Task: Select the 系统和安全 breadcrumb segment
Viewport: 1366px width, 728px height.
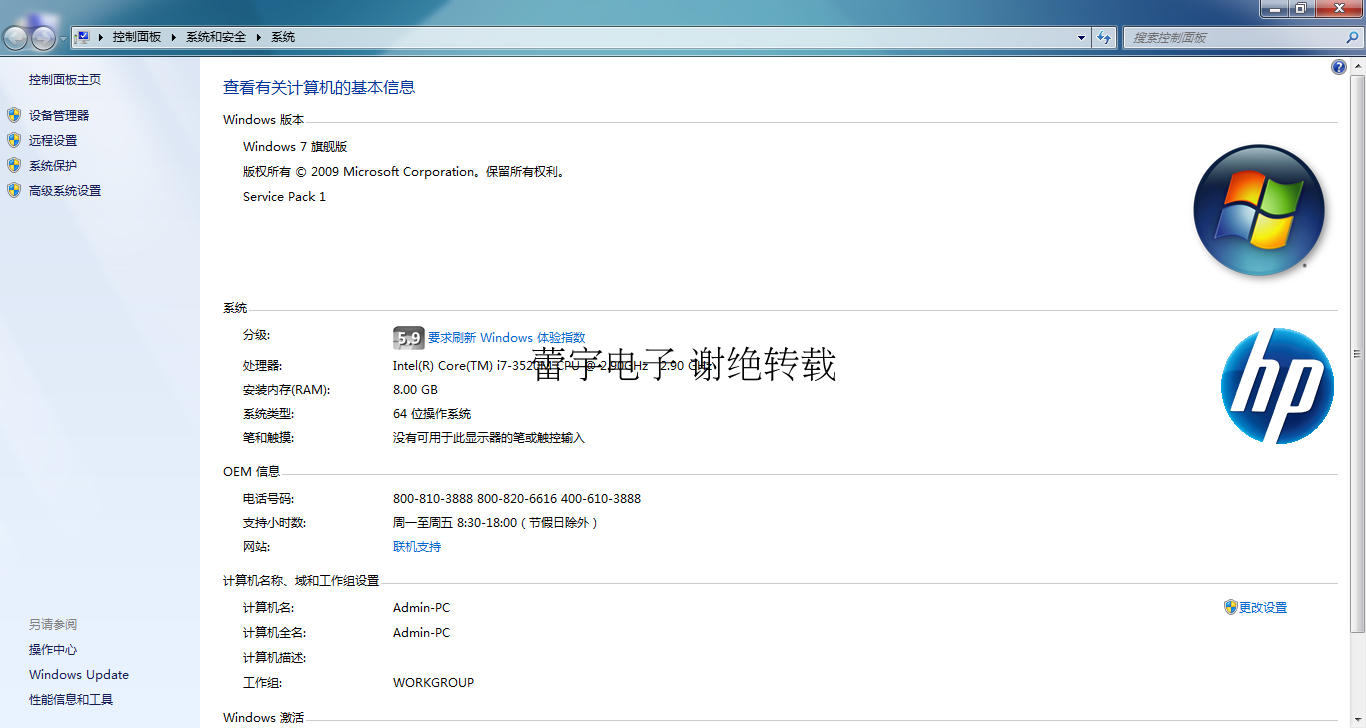Action: point(216,37)
